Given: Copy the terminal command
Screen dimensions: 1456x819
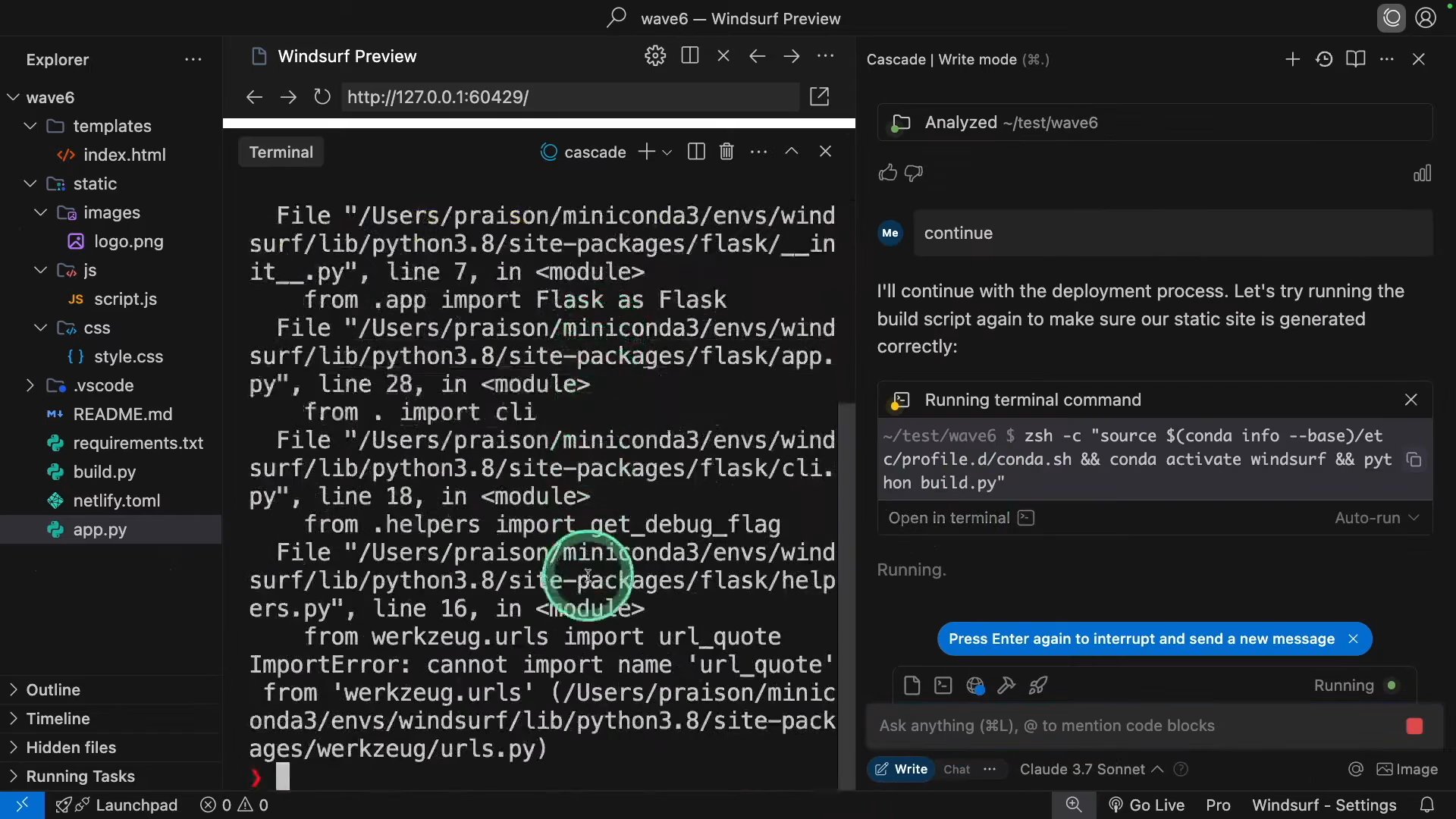Looking at the screenshot, I should pos(1414,460).
